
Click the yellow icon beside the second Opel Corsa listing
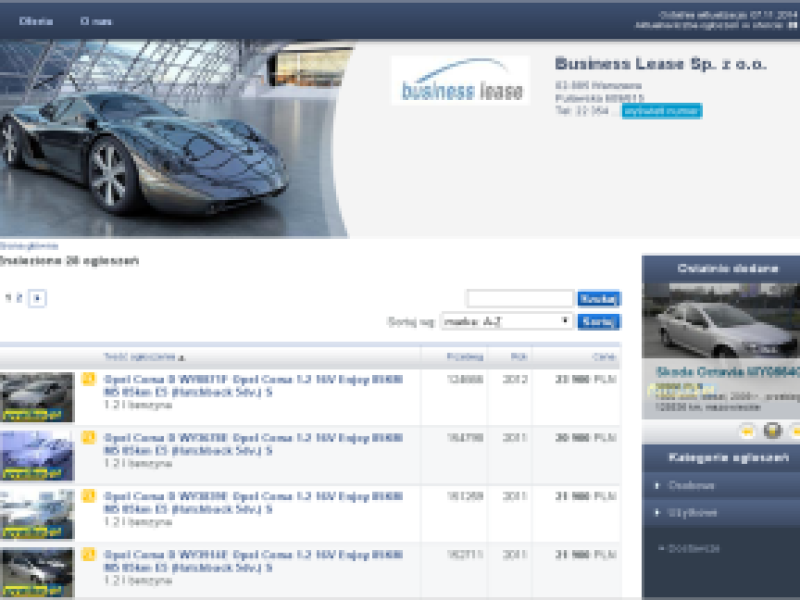(x=88, y=437)
